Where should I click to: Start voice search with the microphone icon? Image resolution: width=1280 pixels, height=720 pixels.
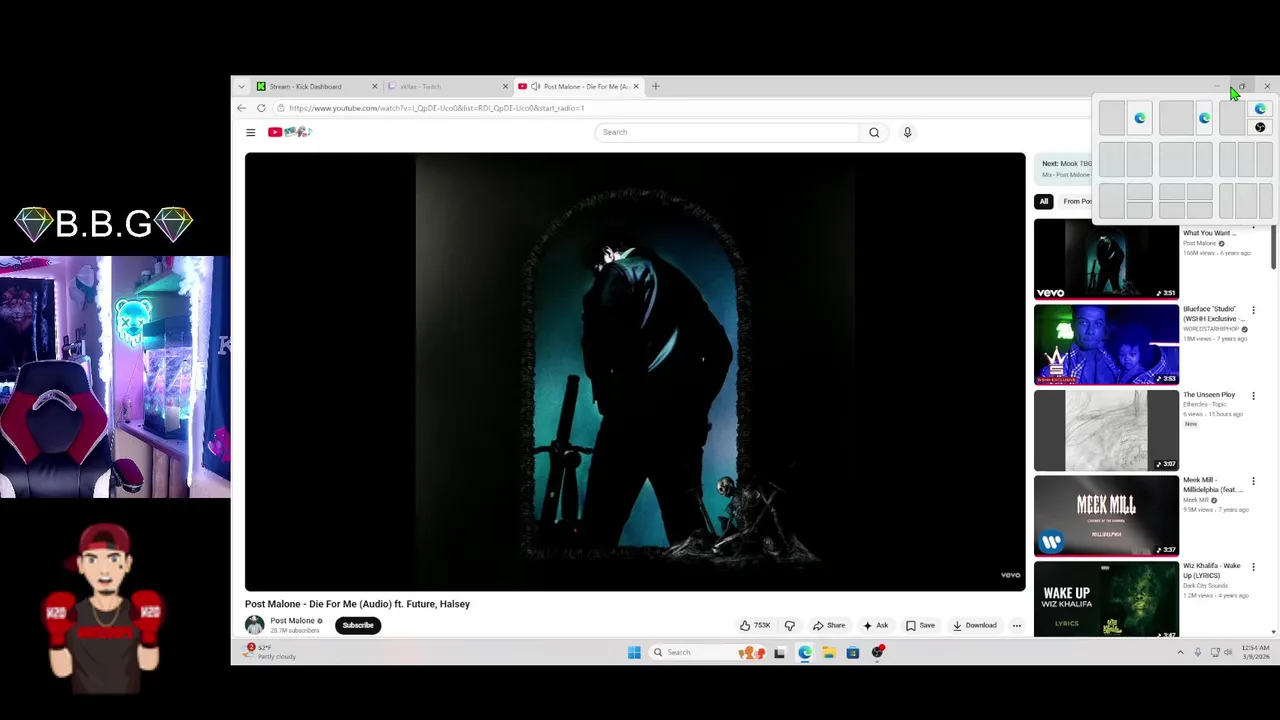point(907,132)
